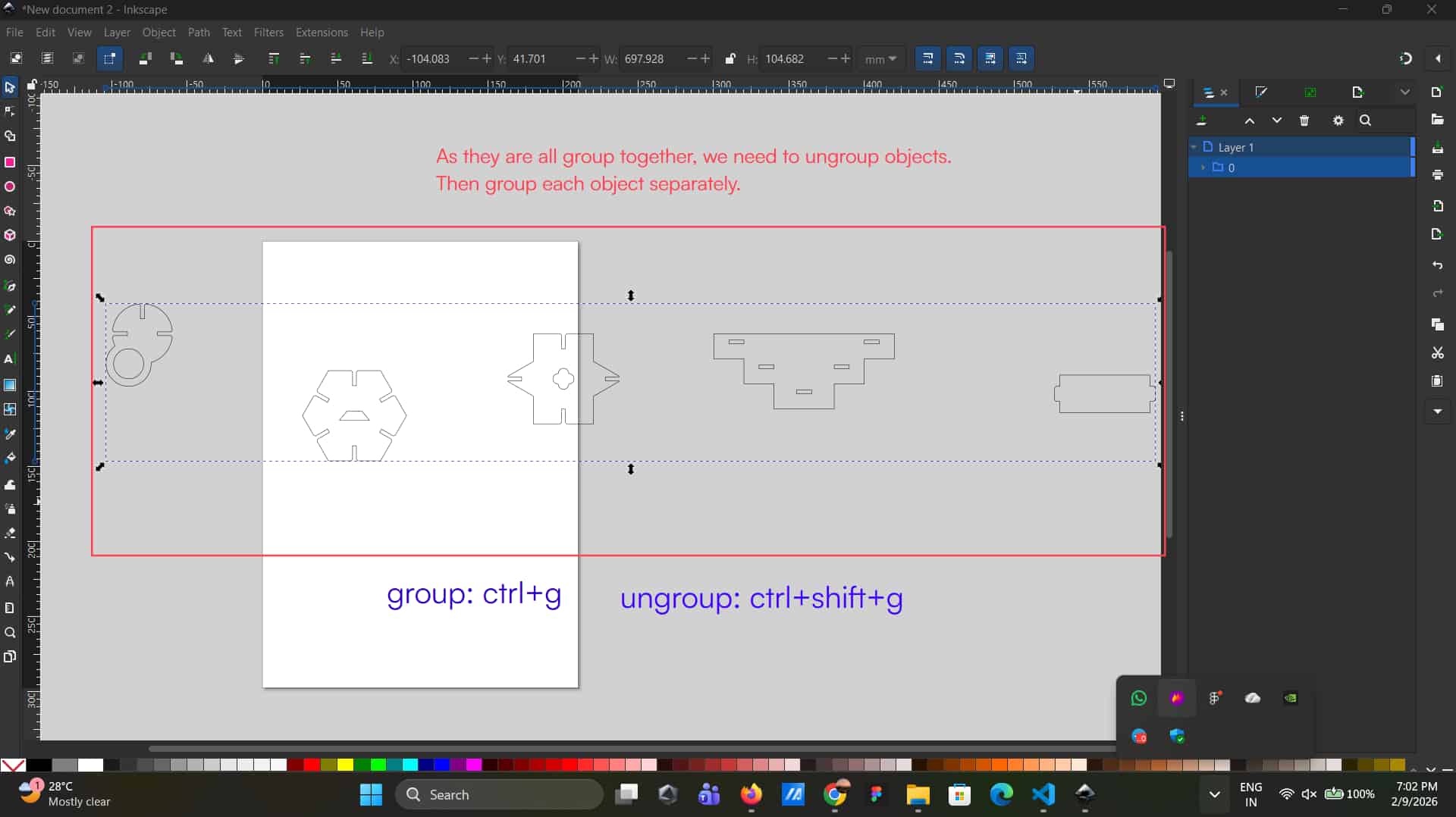1456x817 pixels.
Task: Toggle touch-path rubberband selection mode
Action: point(109,58)
